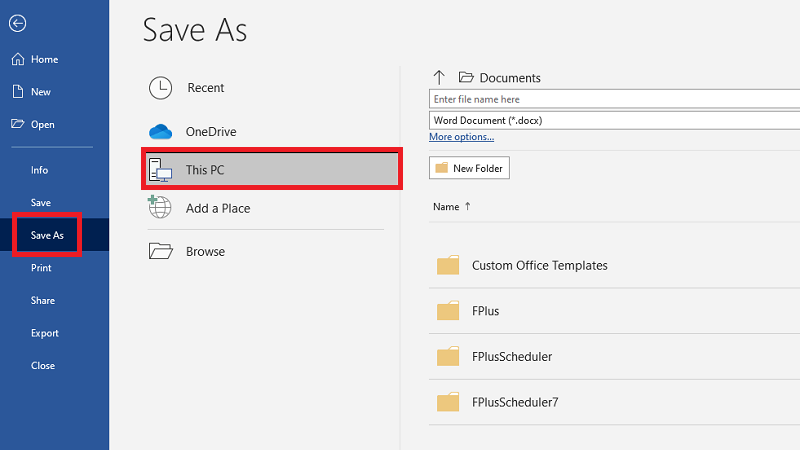The width and height of the screenshot is (800, 450).
Task: Click the file name input field
Action: (614, 100)
